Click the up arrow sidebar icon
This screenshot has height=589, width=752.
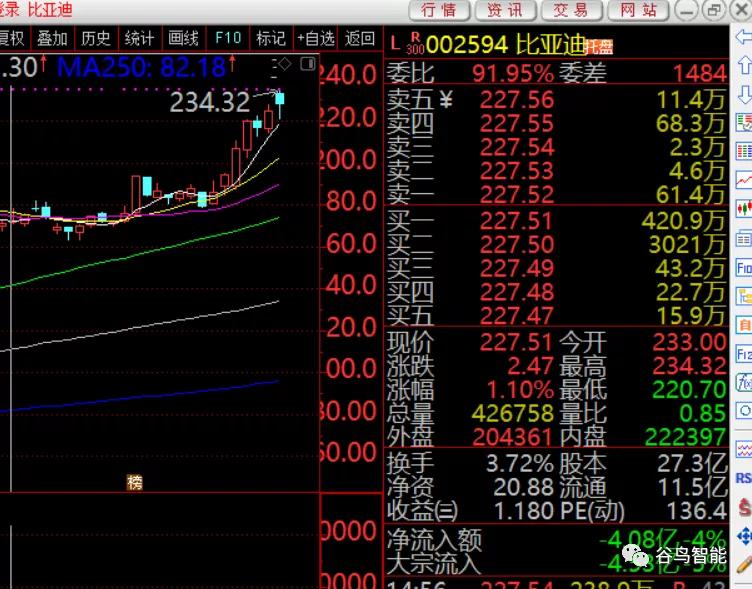coord(744,65)
